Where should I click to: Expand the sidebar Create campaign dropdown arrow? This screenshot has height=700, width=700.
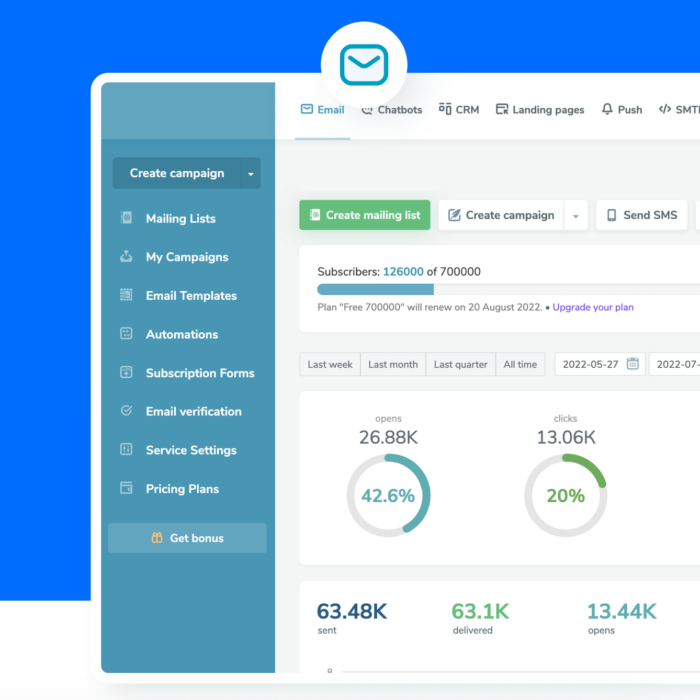(251, 173)
